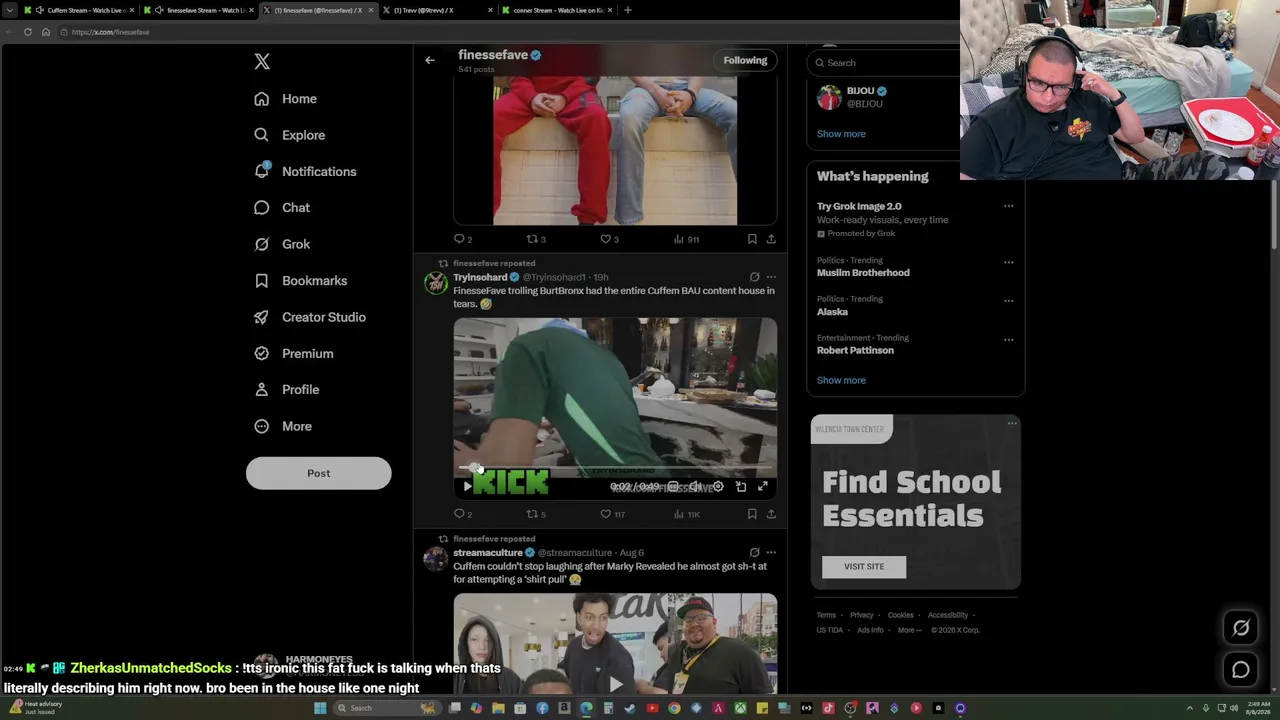Screen dimensions: 1280x720
Task: Mute the Tryinsohard video
Action: coord(696,487)
